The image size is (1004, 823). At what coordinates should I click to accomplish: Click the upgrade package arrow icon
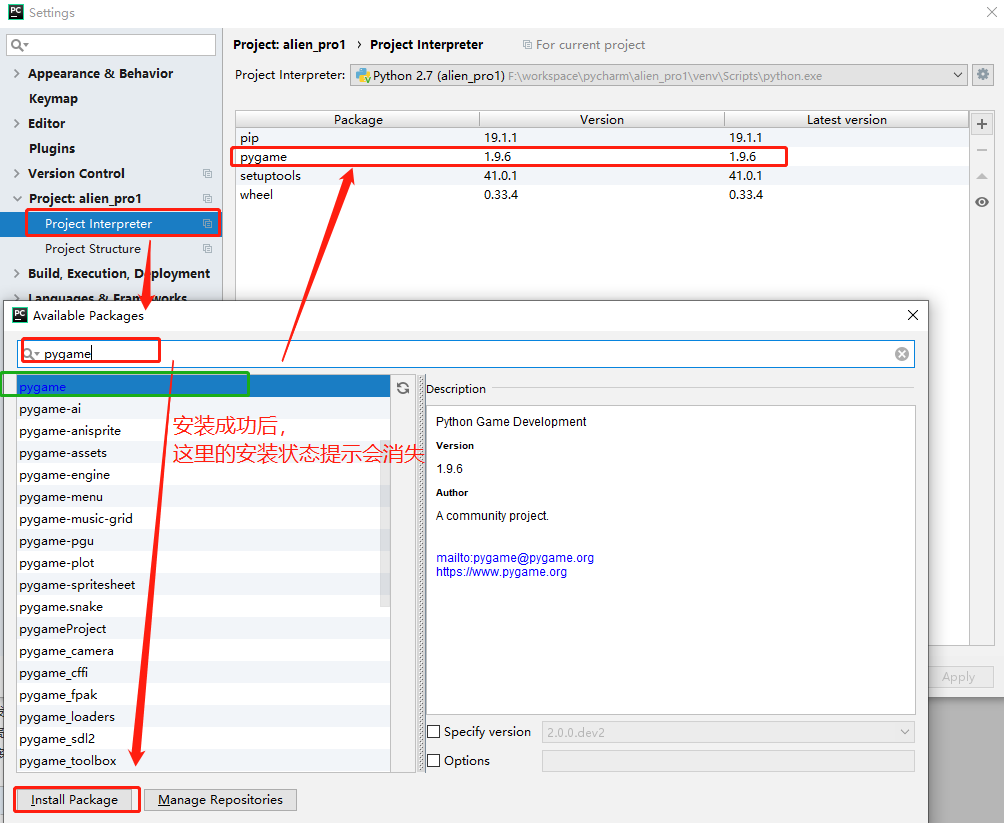tap(982, 176)
